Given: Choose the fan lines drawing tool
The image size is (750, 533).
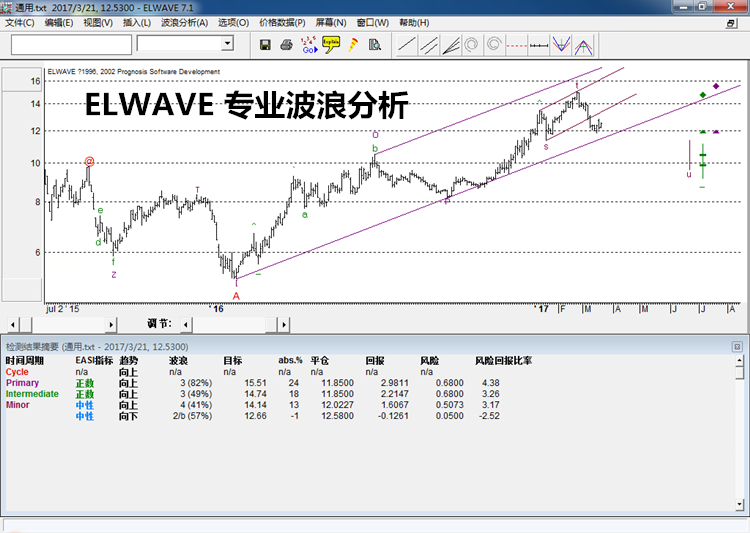Looking at the screenshot, I should [451, 44].
